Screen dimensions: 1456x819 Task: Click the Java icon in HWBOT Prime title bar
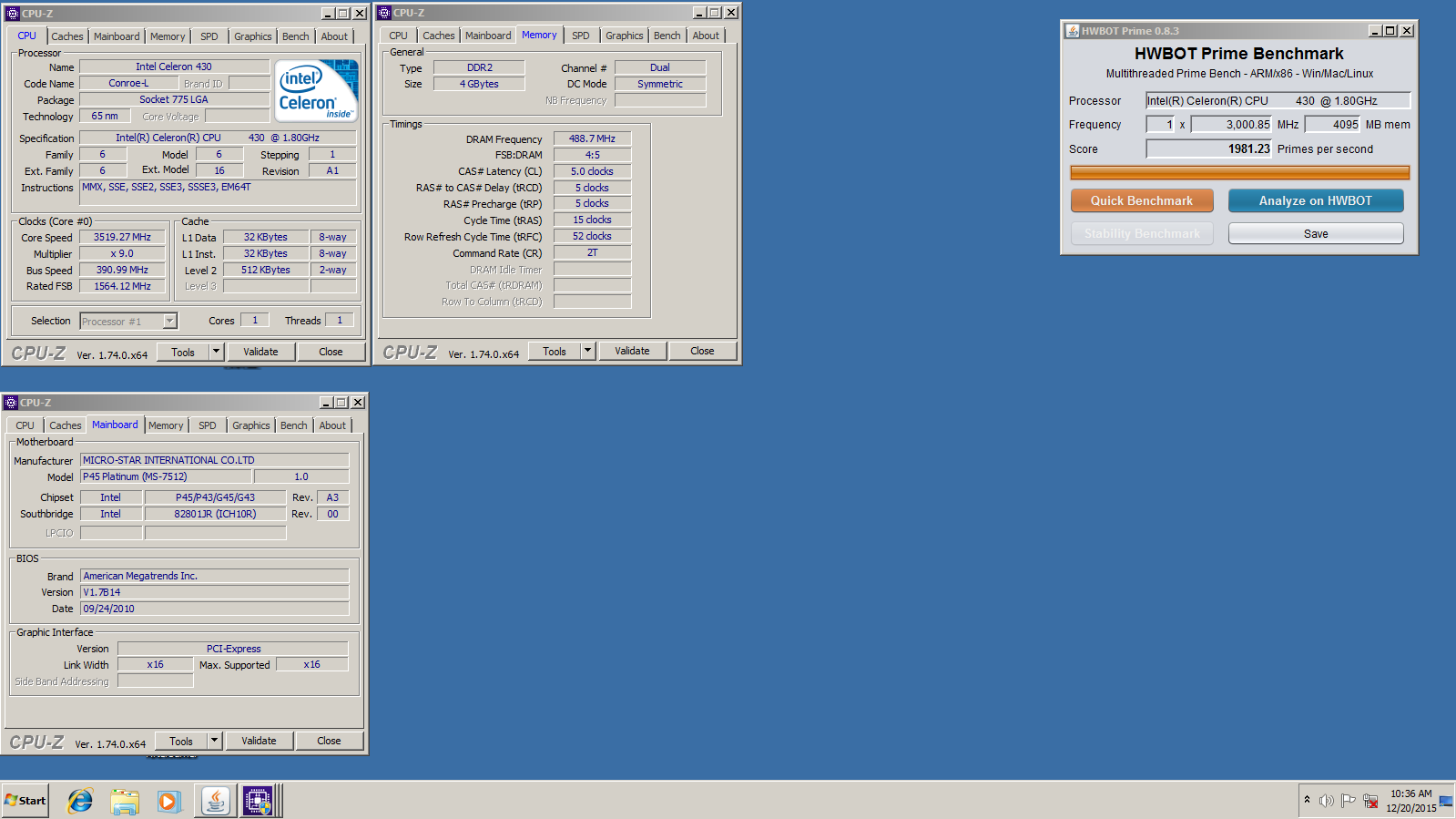[1073, 31]
